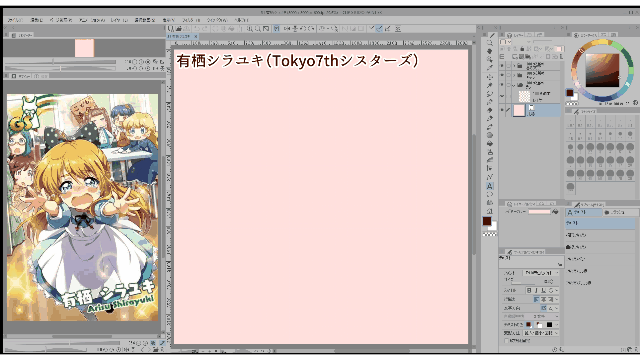Click Redo in the command bar
Viewport: 640px width, 360px height.
point(205,29)
